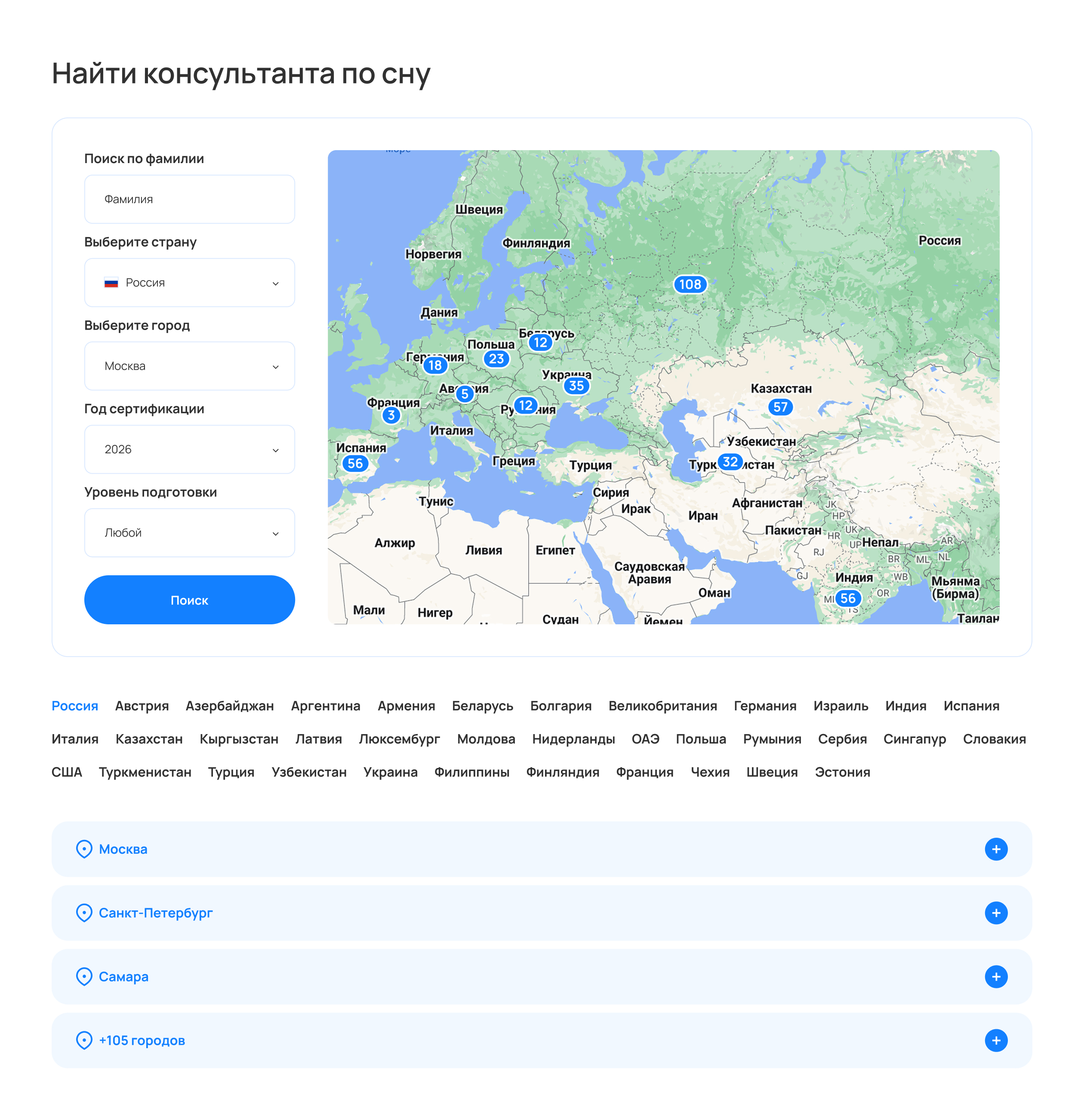
Task: Click the location pin icon beside Самара
Action: click(x=84, y=977)
